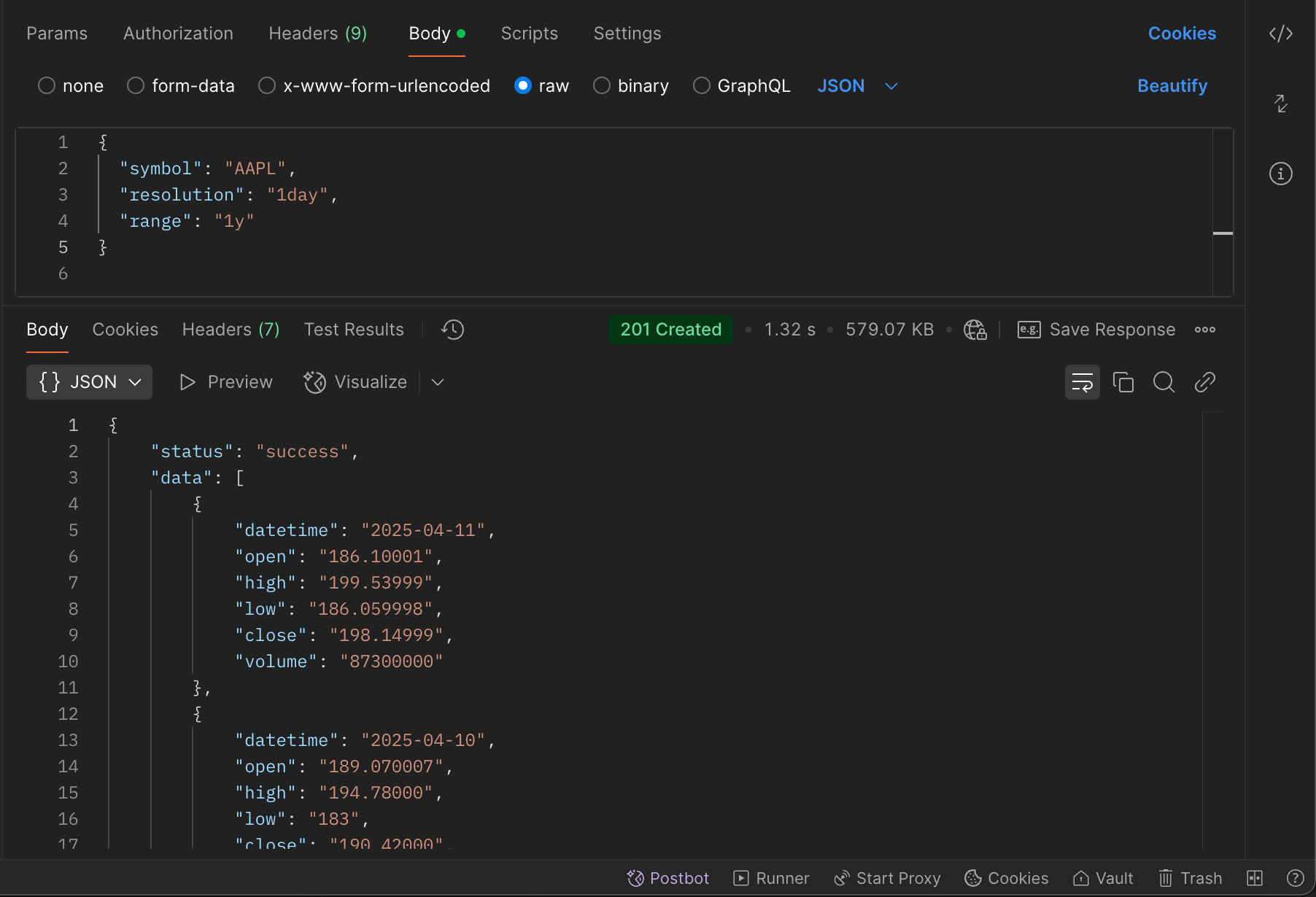Click the 201 Created status badge

point(671,330)
